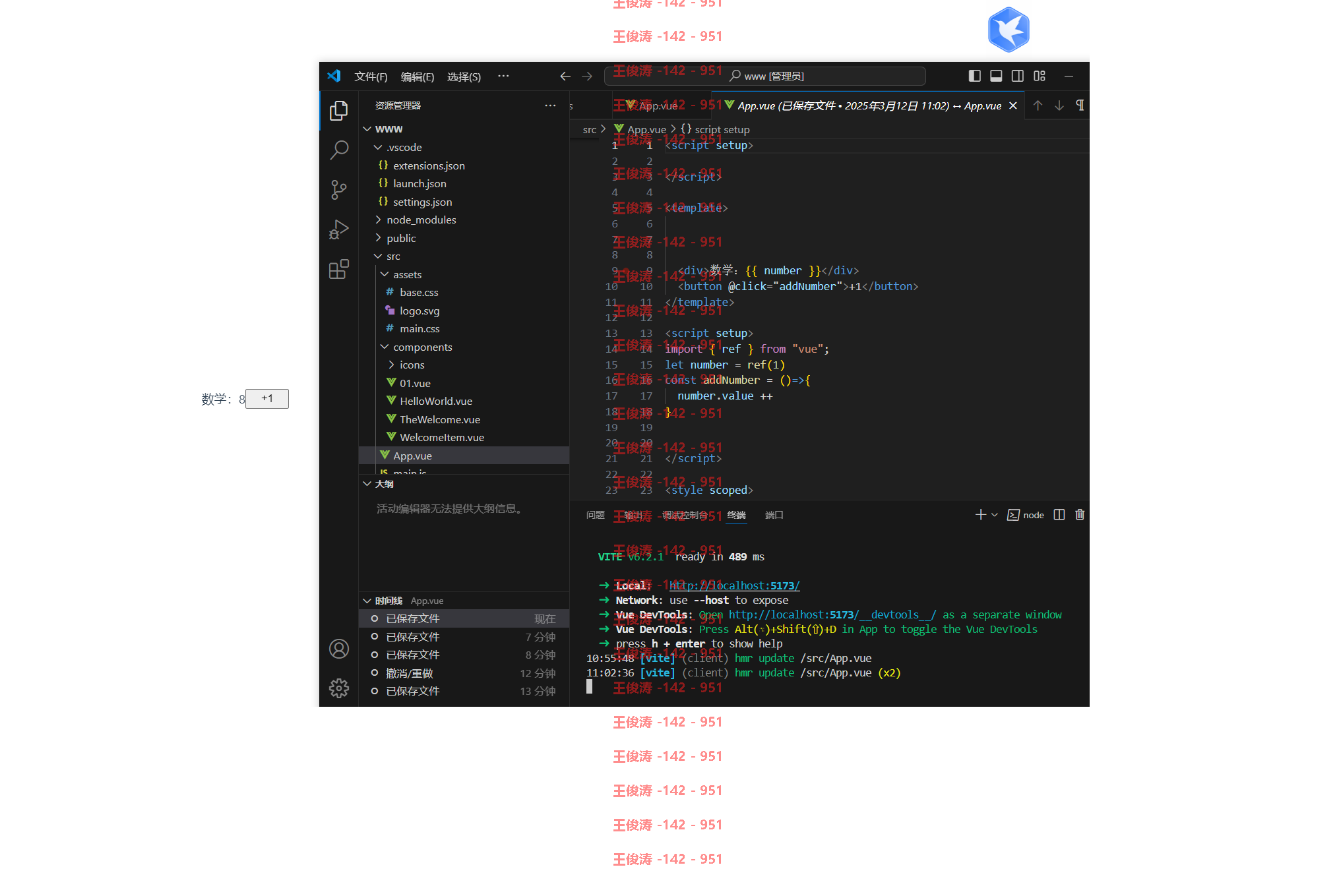Viewport: 1337px width, 896px height.
Task: Toggle whitespace display pilcrow icon
Action: [x=1080, y=105]
